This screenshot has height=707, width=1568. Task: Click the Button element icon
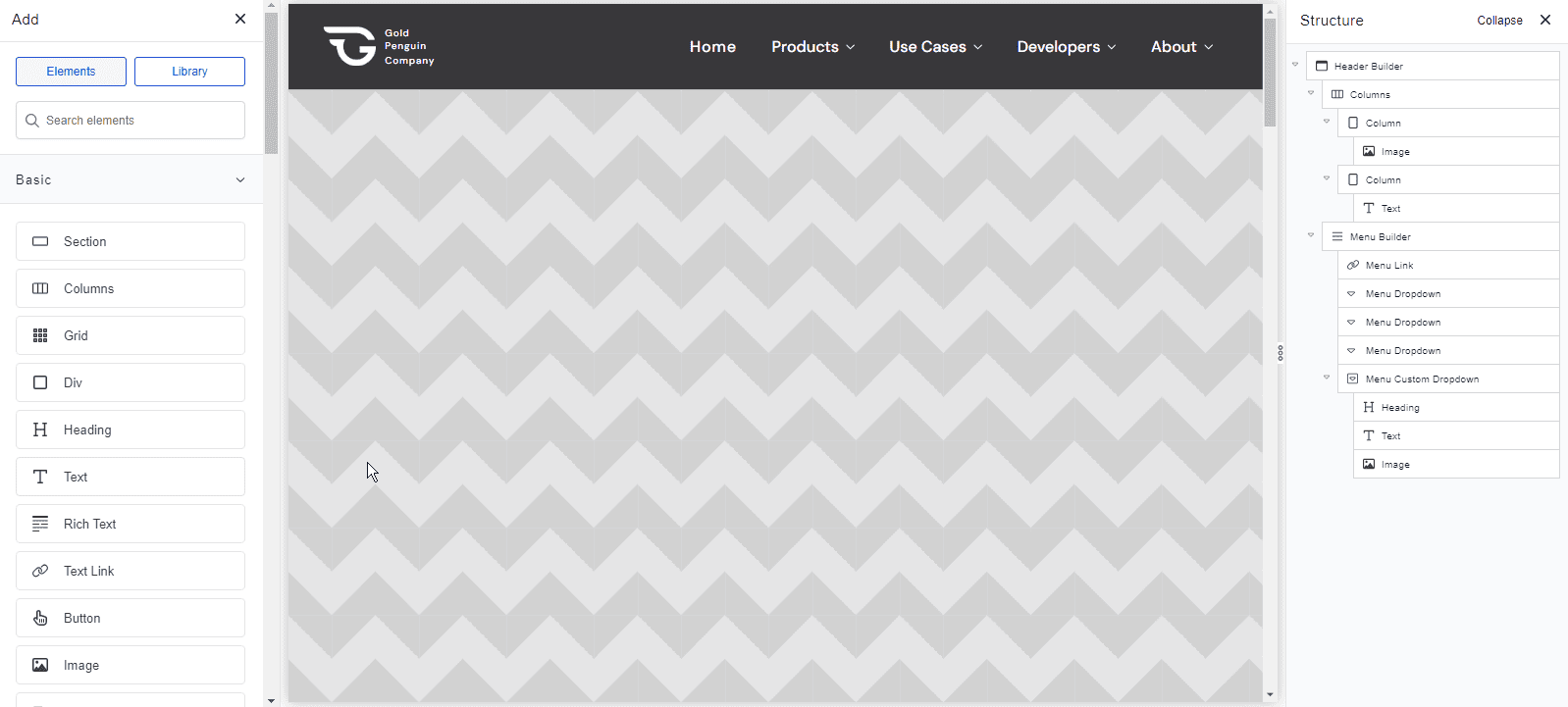point(40,618)
